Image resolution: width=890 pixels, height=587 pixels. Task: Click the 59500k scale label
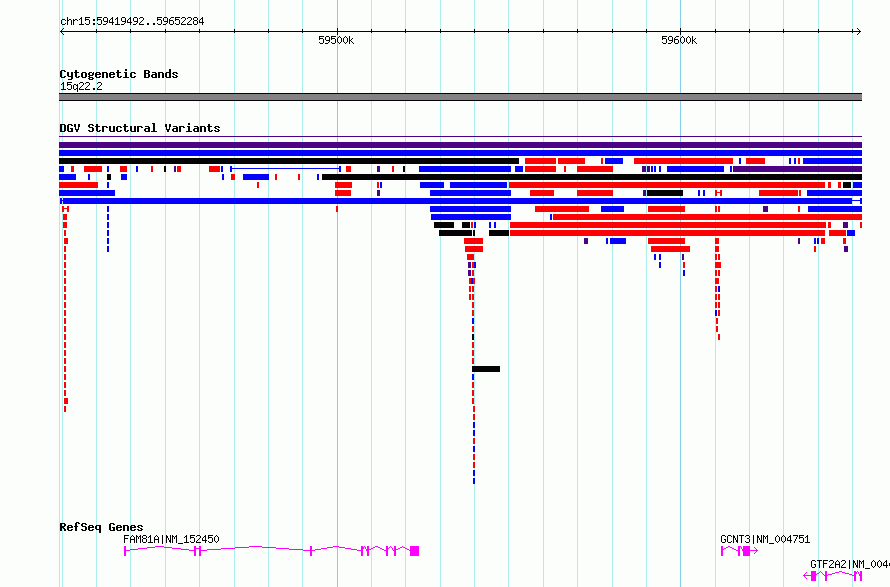point(336,40)
